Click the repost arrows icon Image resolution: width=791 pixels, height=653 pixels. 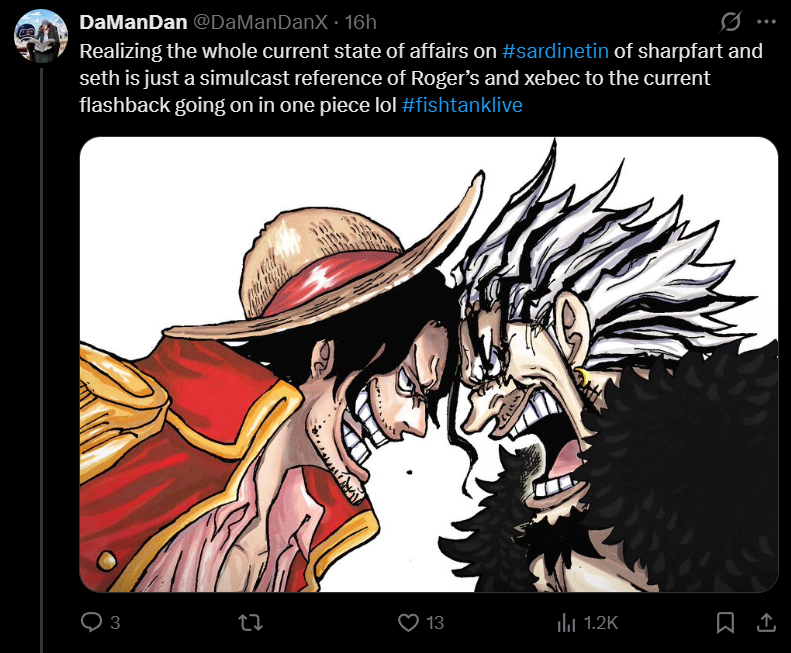pos(250,622)
